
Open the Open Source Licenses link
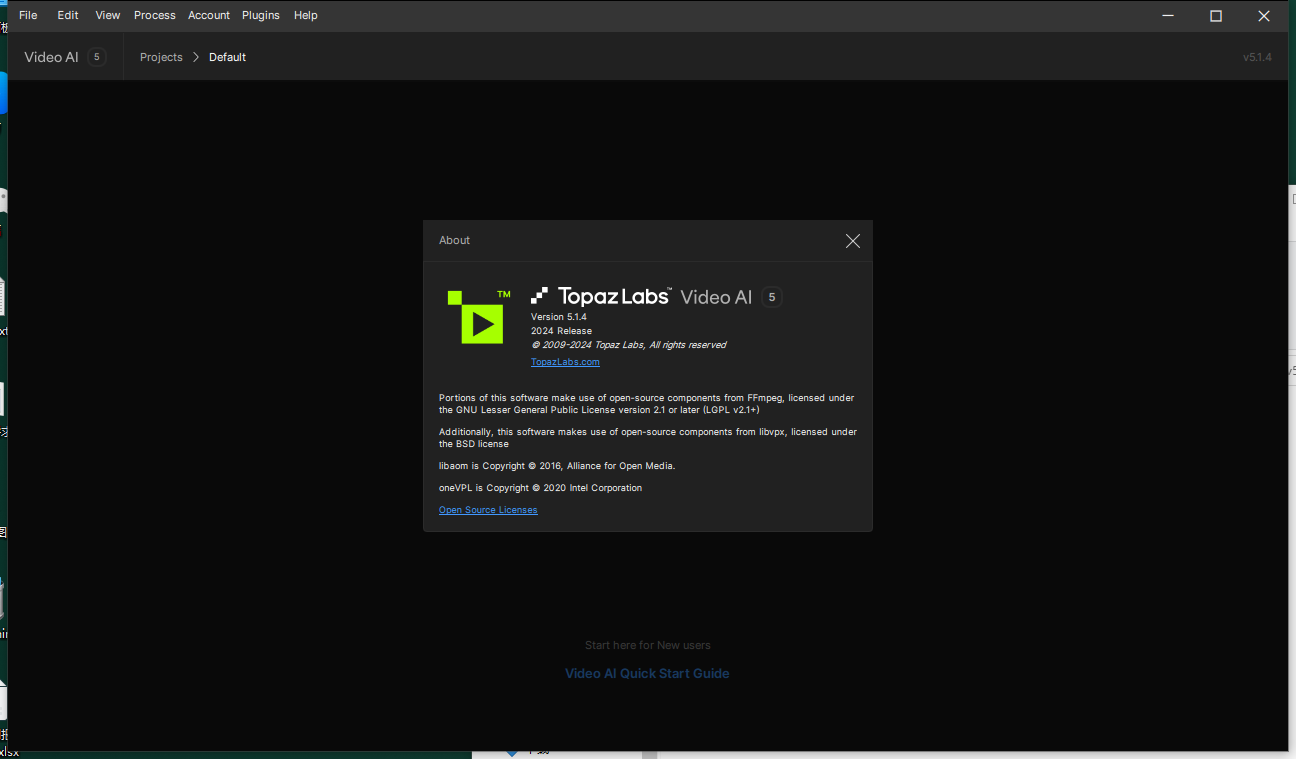click(x=488, y=510)
